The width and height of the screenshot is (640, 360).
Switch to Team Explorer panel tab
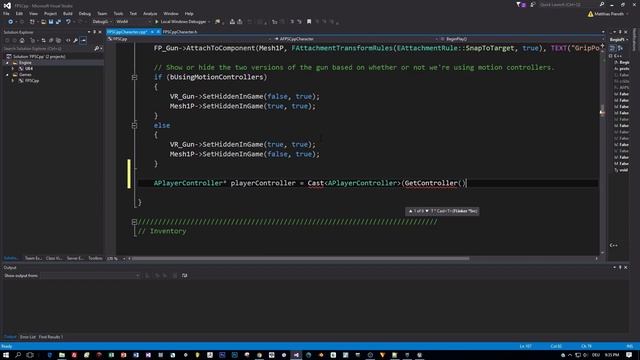33,258
